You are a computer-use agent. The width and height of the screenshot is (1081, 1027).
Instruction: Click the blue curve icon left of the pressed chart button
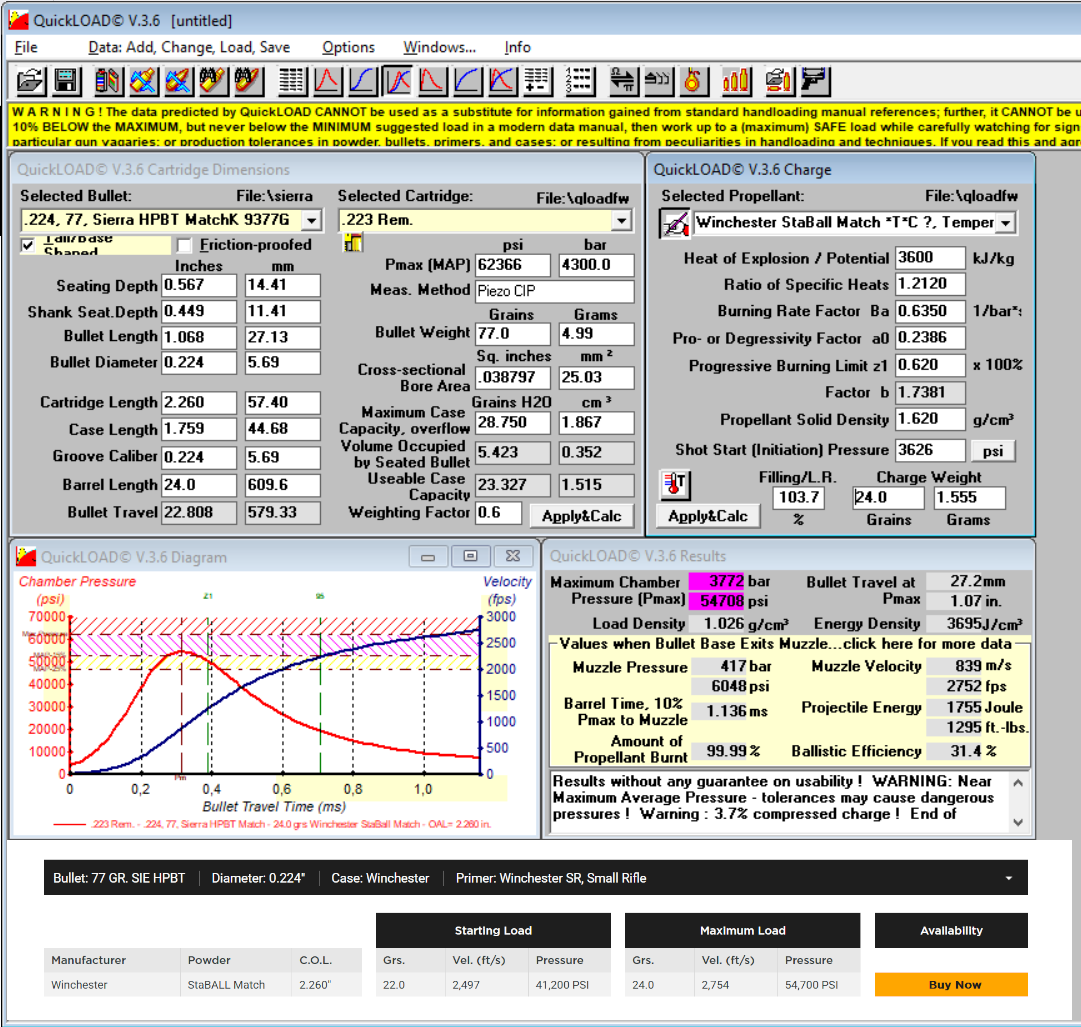[363, 81]
